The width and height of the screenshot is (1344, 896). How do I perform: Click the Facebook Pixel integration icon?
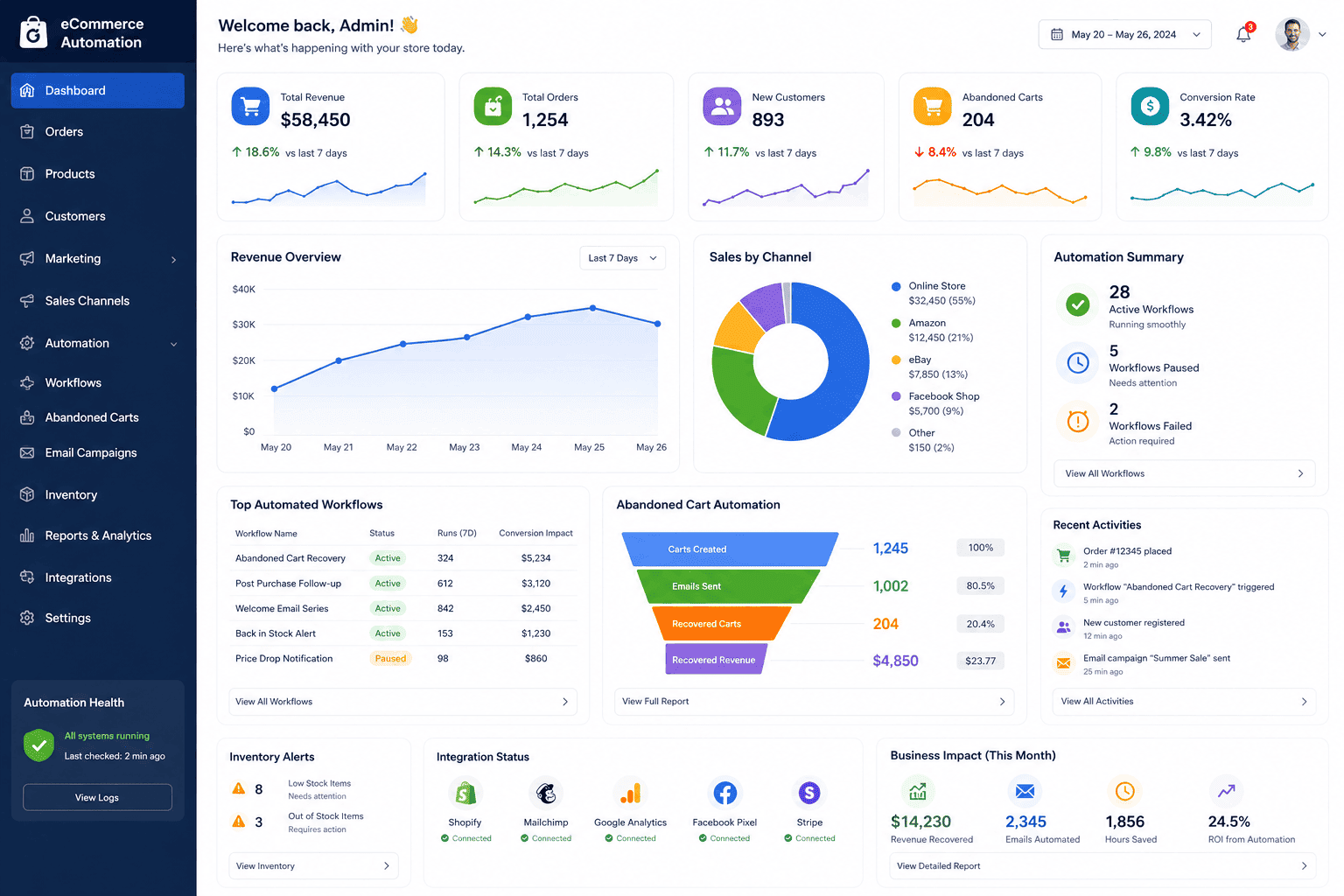pos(724,794)
